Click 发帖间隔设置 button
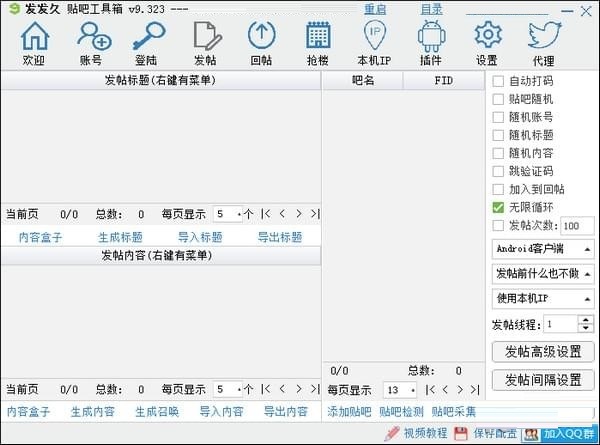600x445 pixels. coord(543,380)
